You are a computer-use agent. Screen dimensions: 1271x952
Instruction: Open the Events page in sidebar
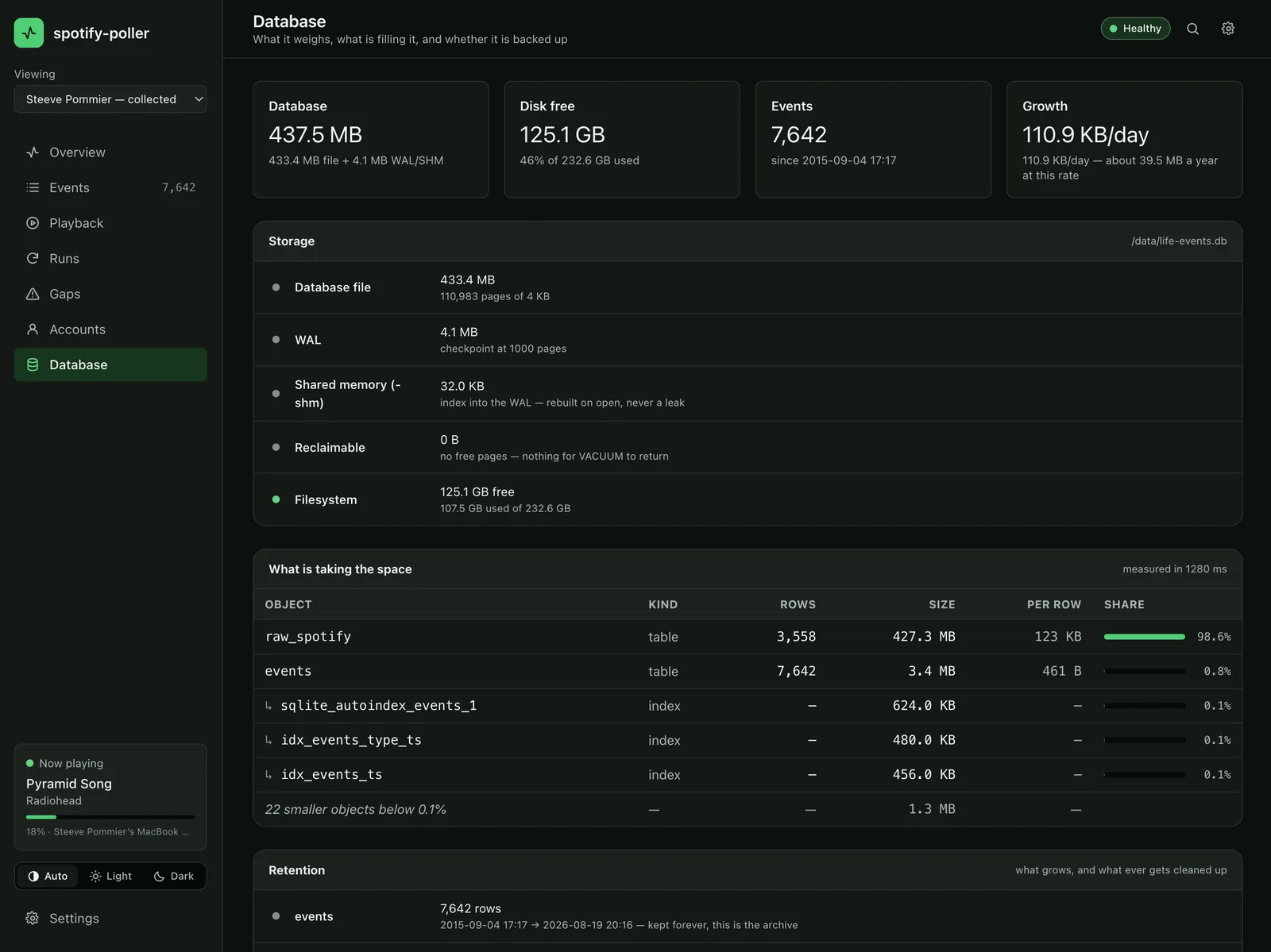[110, 187]
